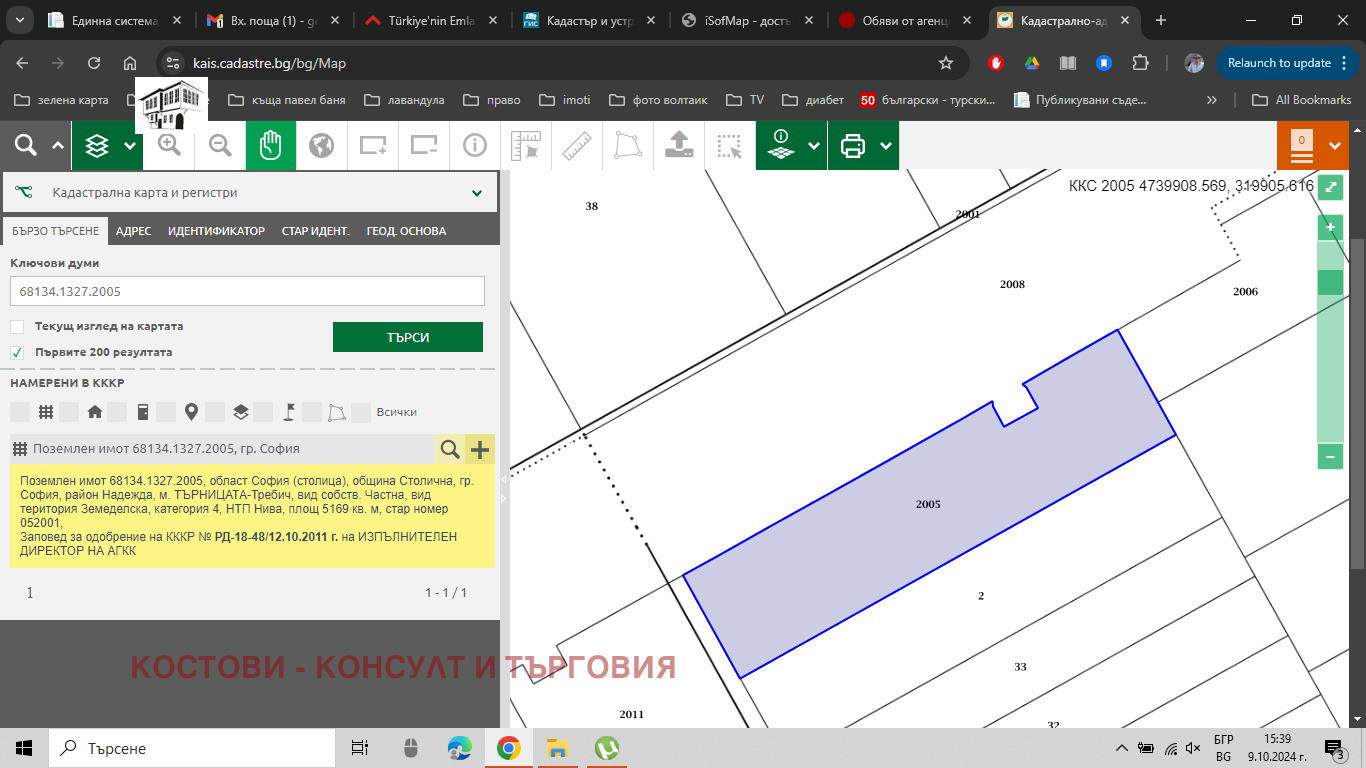1366x768 pixels.
Task: Show full extent with globe icon
Action: click(321, 146)
